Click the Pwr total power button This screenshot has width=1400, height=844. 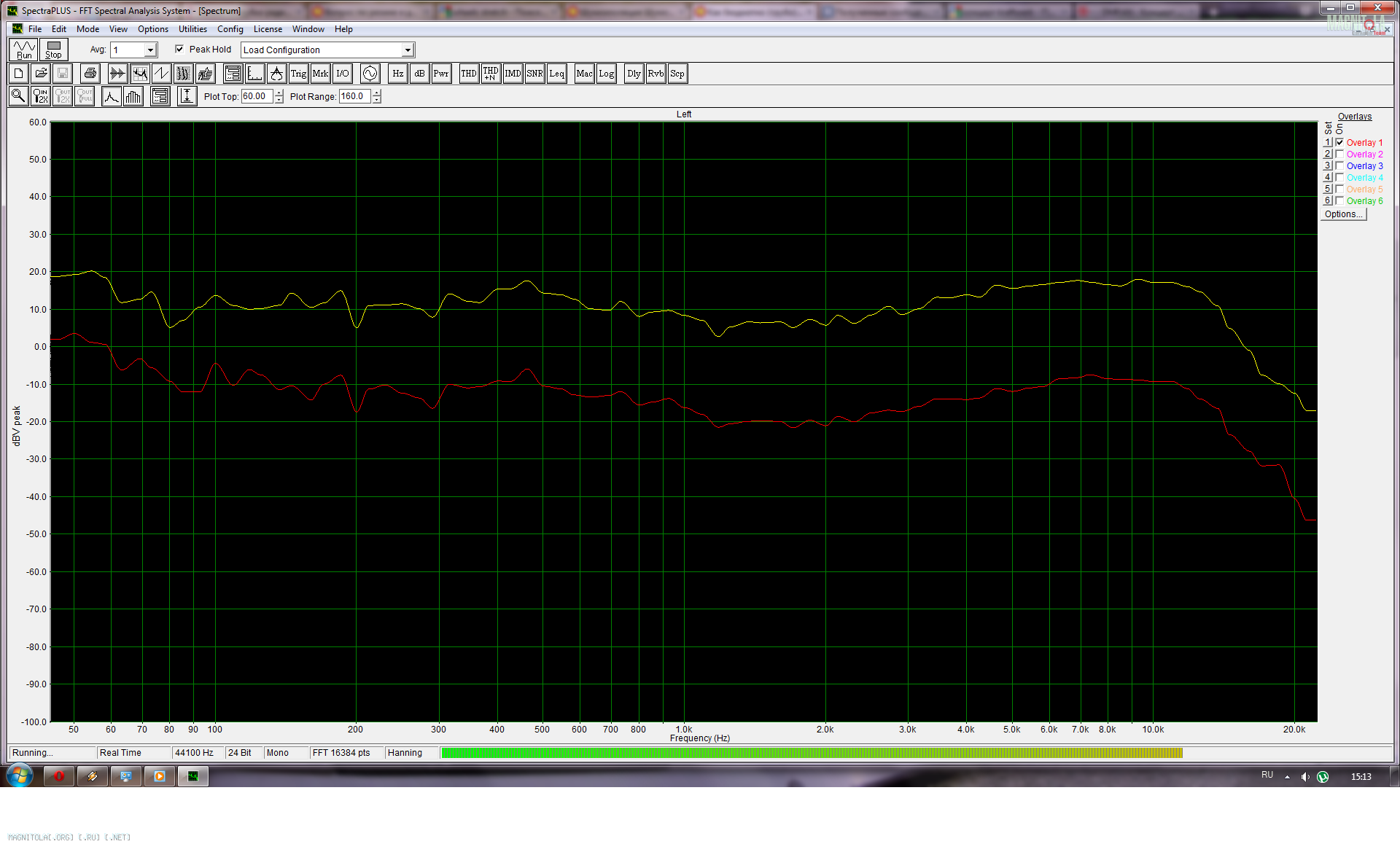[441, 74]
